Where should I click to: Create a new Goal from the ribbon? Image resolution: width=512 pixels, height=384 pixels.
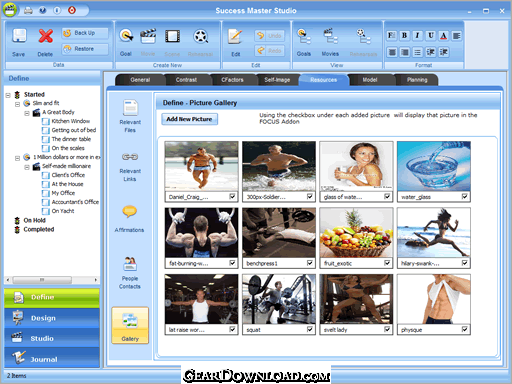coord(126,37)
